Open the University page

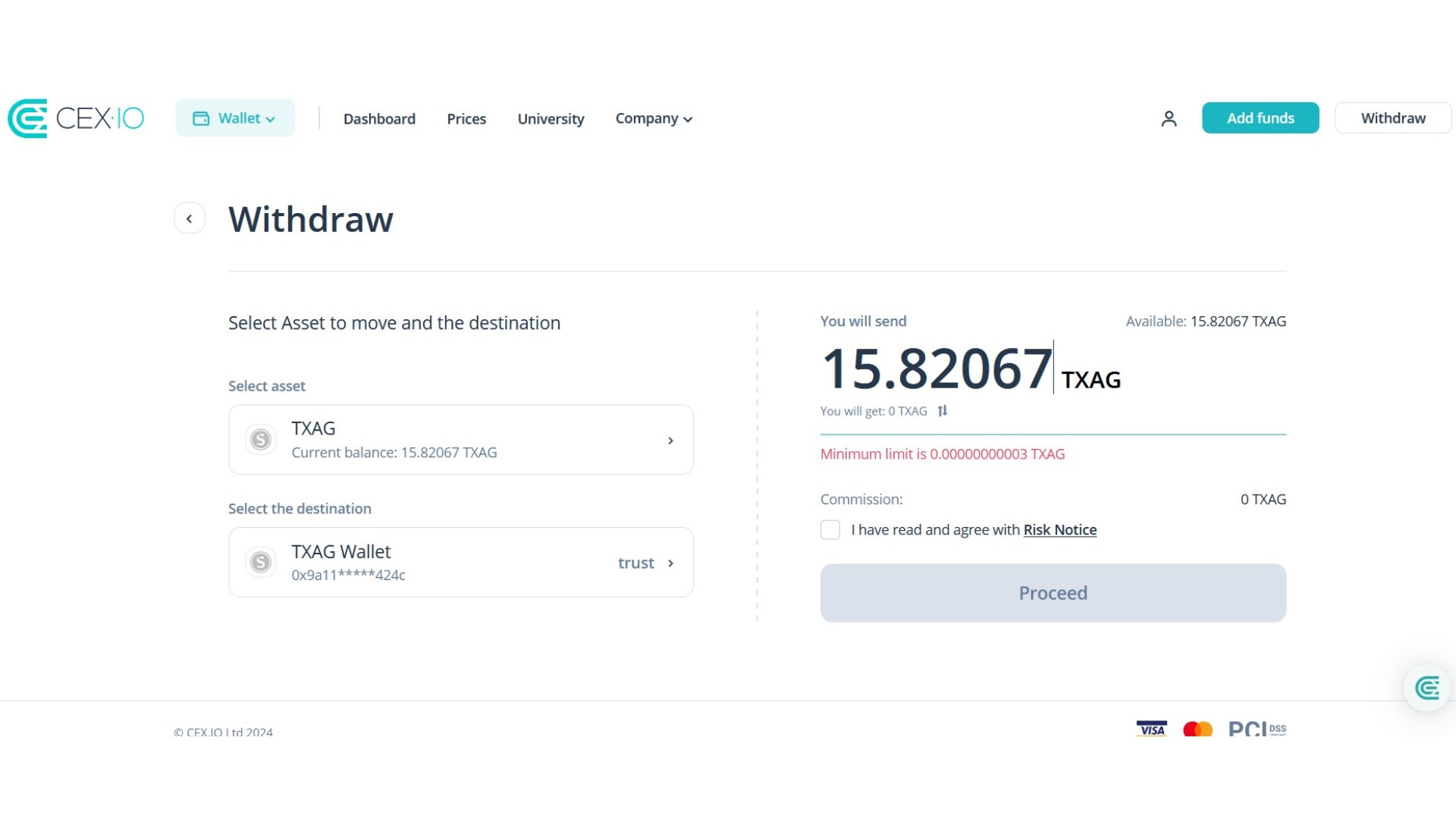pyautogui.click(x=551, y=119)
